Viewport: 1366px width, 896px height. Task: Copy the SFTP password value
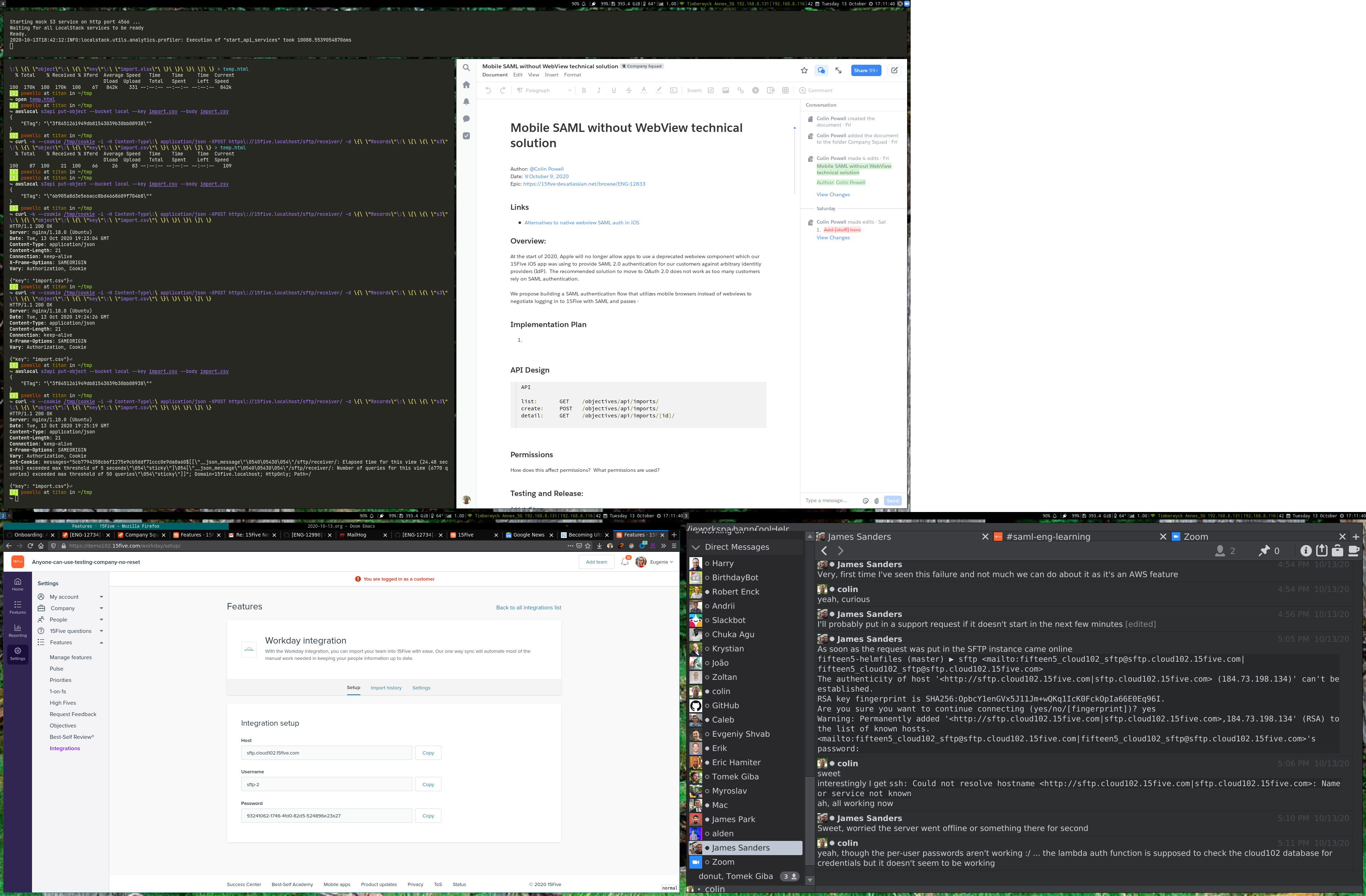[428, 816]
